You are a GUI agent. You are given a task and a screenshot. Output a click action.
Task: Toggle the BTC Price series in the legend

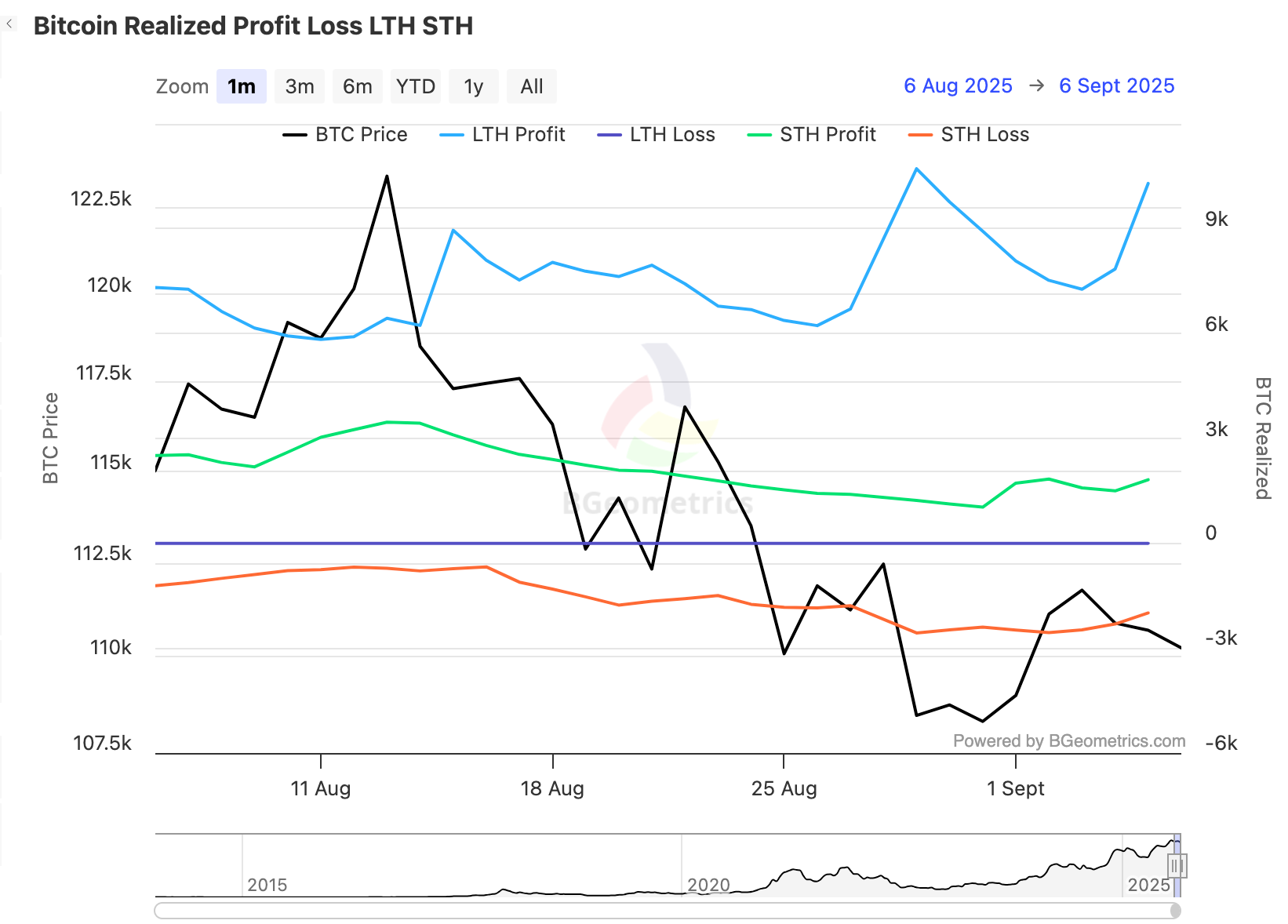tap(346, 135)
